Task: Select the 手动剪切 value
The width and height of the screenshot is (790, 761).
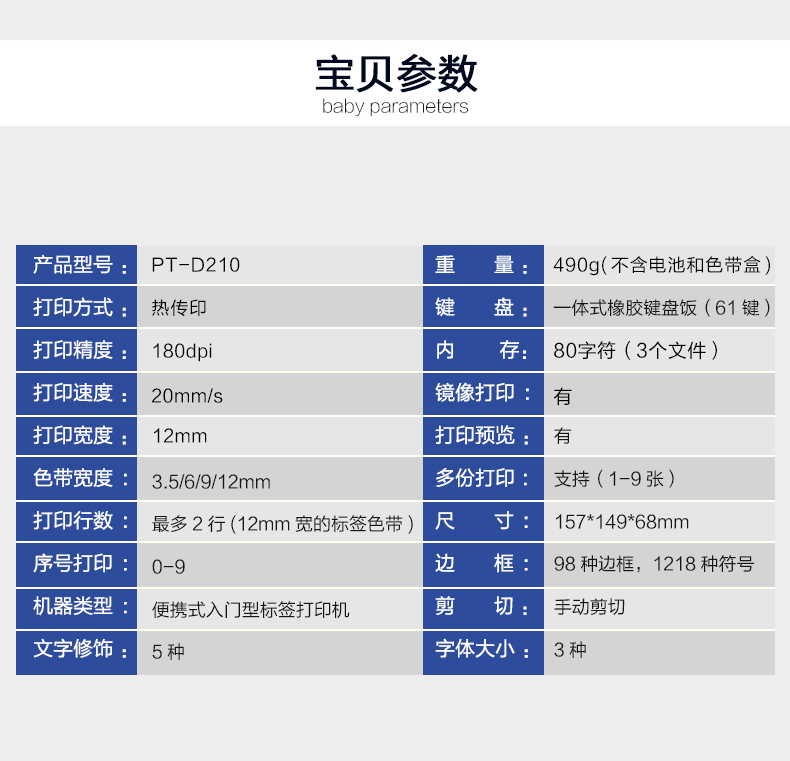Action: pyautogui.click(x=589, y=607)
